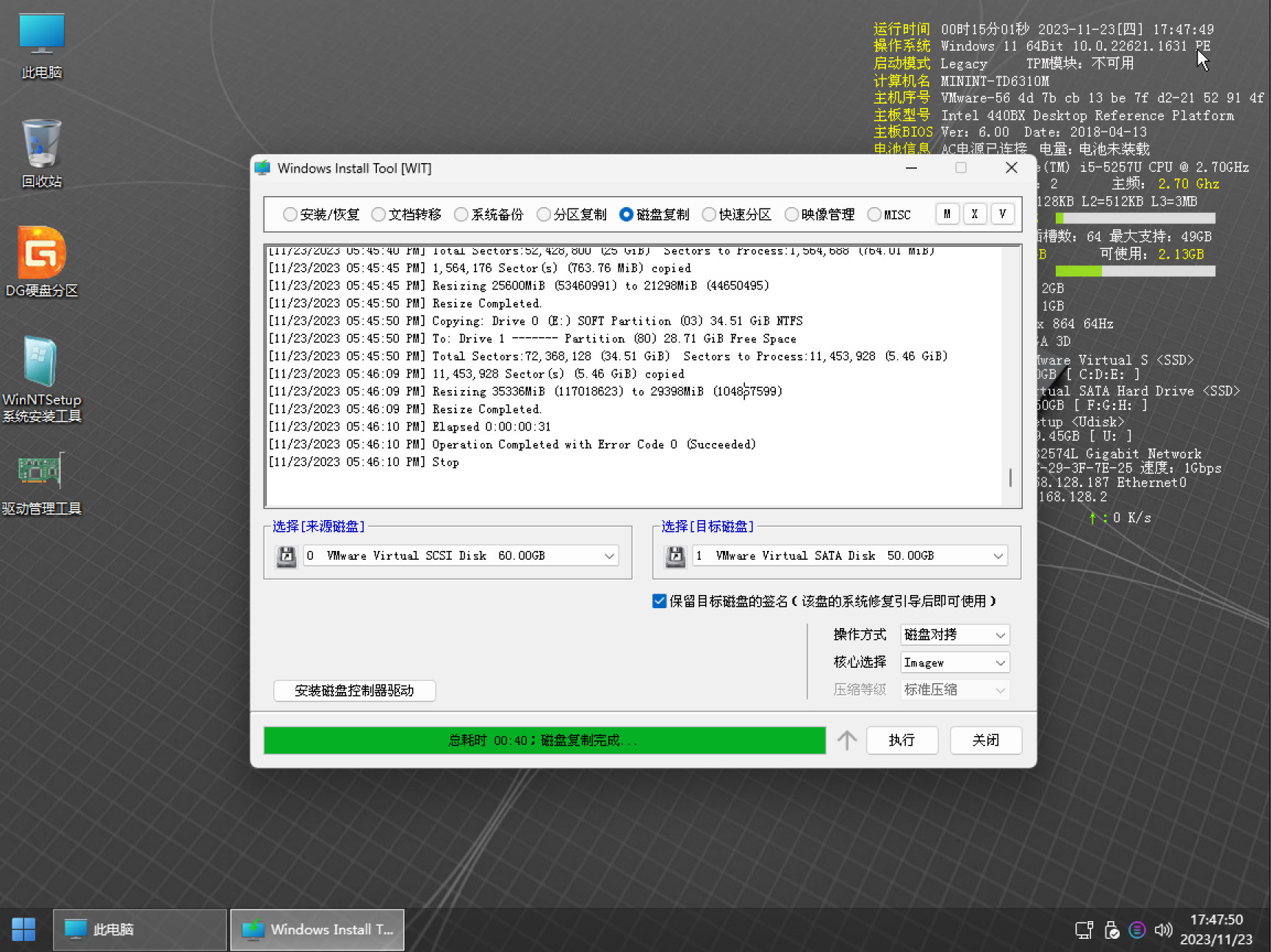This screenshot has width=1271, height=952.
Task: Select 系统备份 radio option
Action: 489,214
